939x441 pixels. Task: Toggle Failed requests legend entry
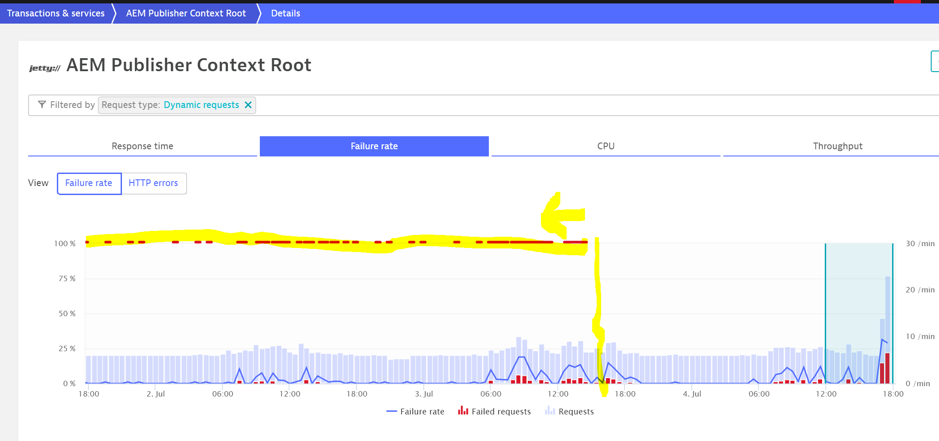coord(494,412)
